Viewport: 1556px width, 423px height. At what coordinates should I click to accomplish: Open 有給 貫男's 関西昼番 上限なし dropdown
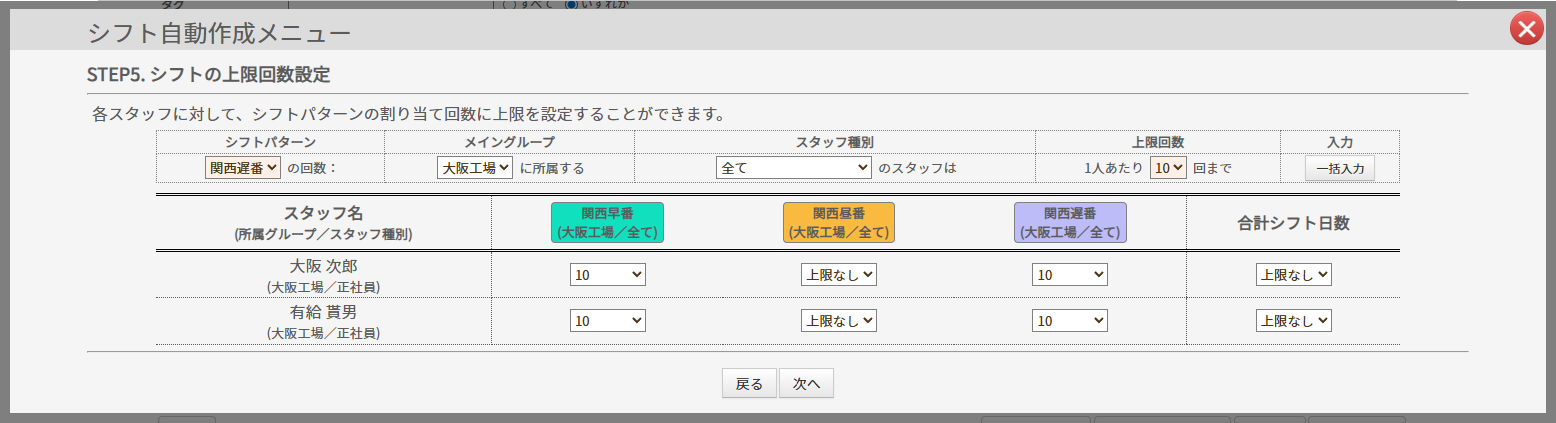838,321
